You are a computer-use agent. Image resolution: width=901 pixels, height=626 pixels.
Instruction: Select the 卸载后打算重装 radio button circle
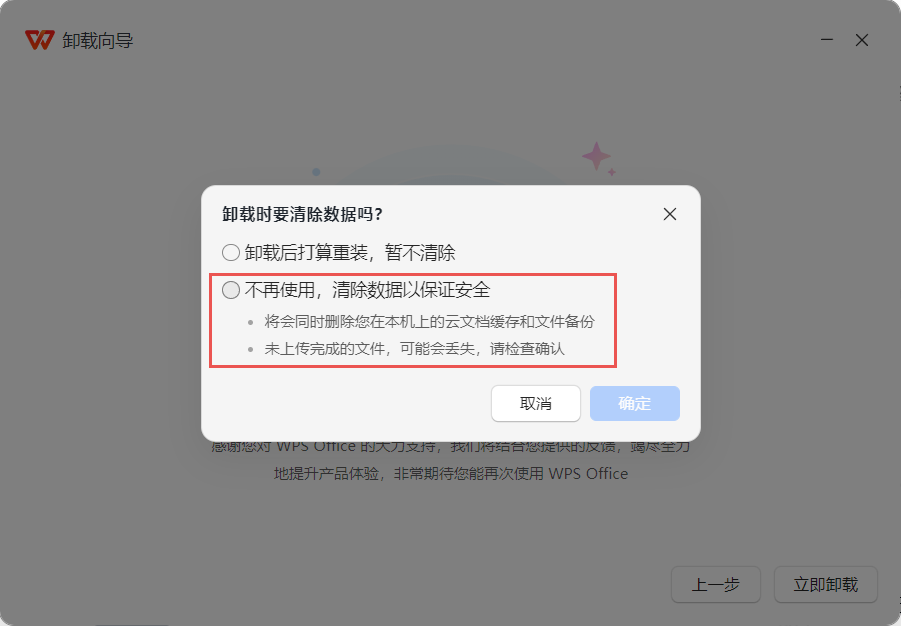click(x=231, y=252)
